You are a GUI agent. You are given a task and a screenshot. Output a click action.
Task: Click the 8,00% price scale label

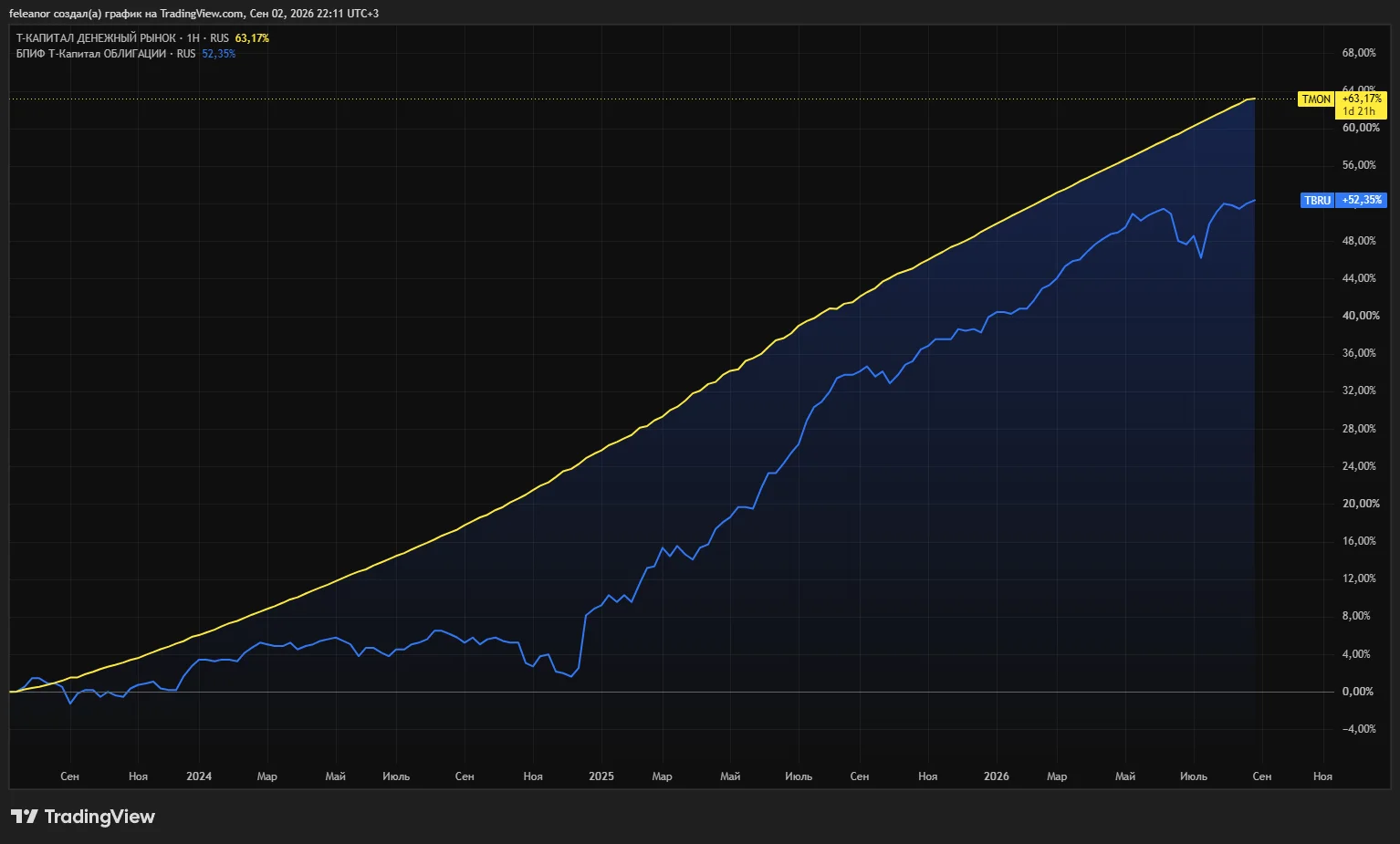1356,616
